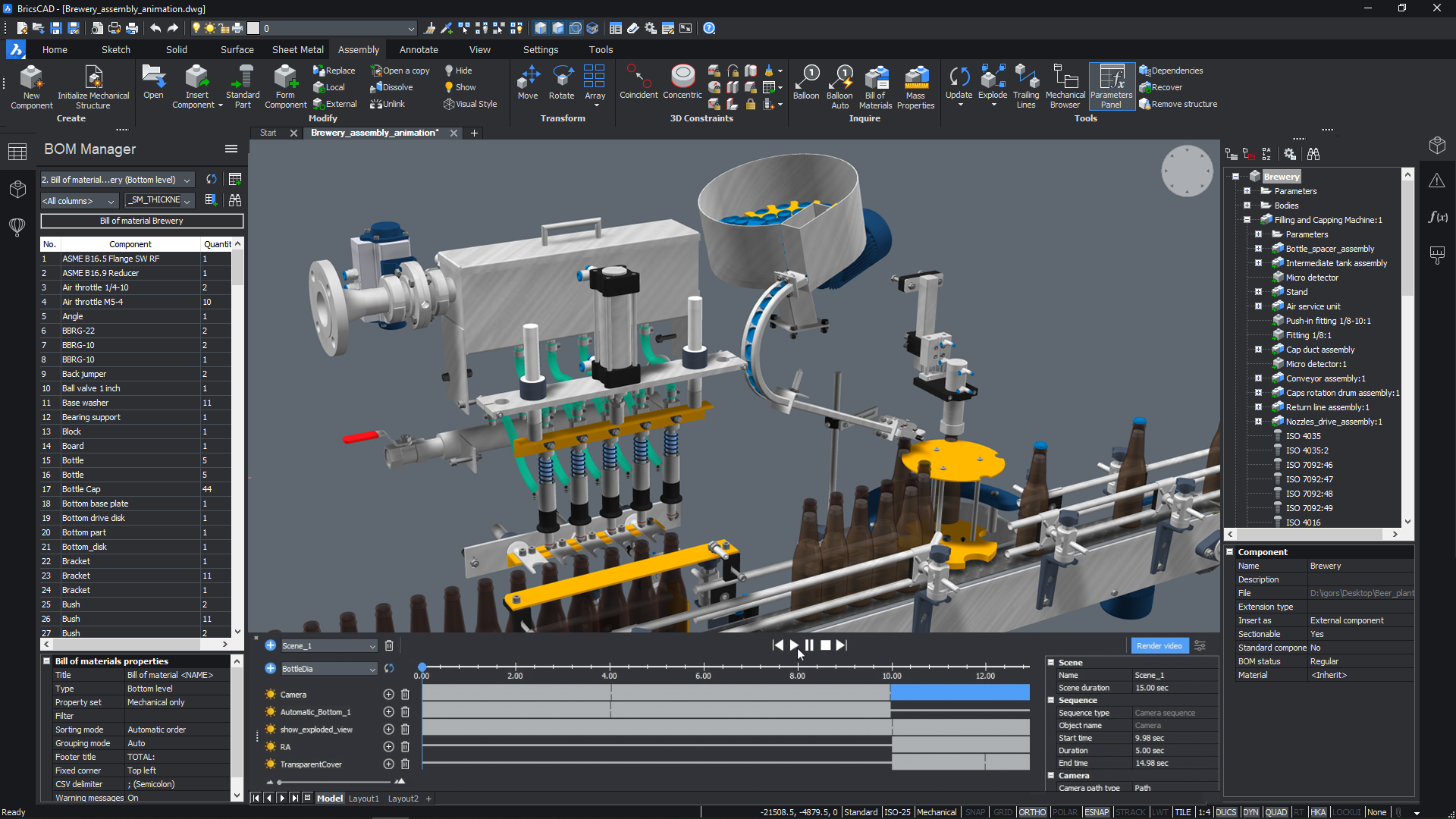Open the Layout1 tab
The height and width of the screenshot is (819, 1456).
[x=363, y=799]
